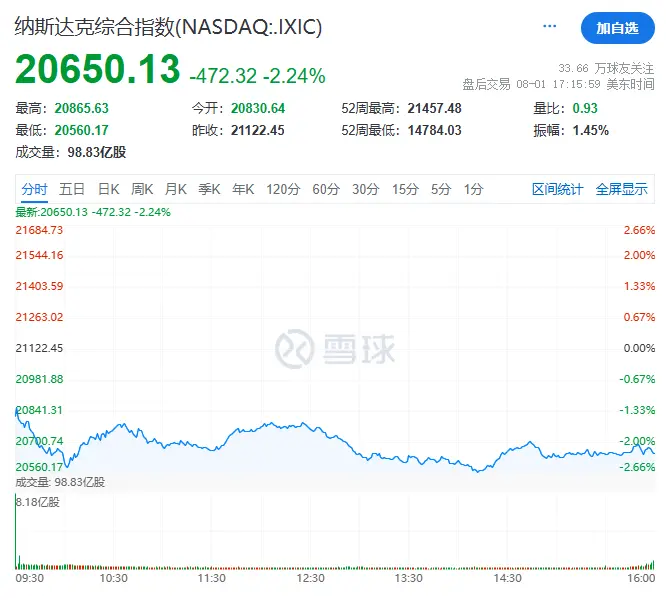Click the right-axis label 2.66%

pyautogui.click(x=639, y=230)
